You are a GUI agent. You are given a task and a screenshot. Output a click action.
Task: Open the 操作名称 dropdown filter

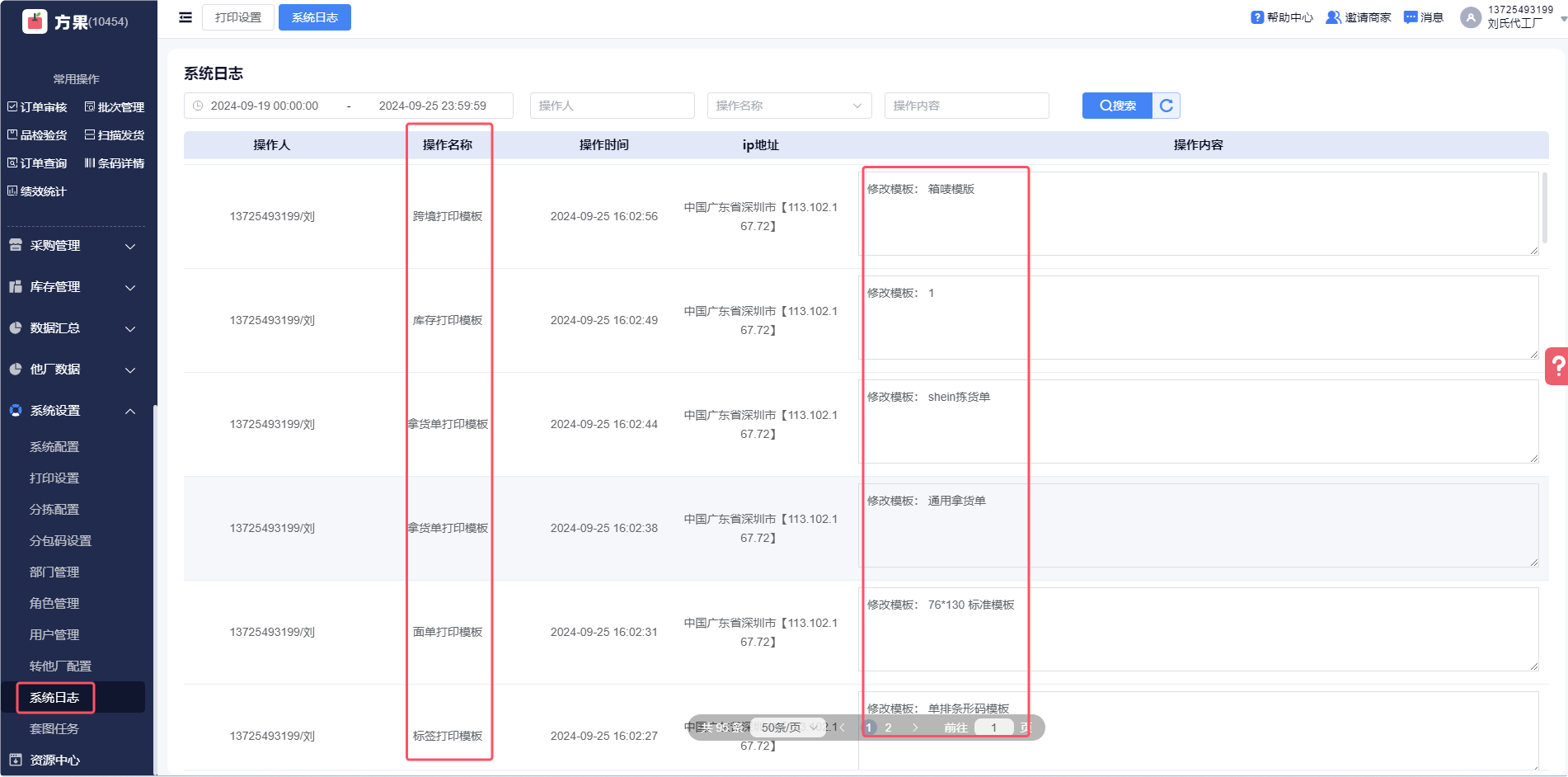[789, 106]
